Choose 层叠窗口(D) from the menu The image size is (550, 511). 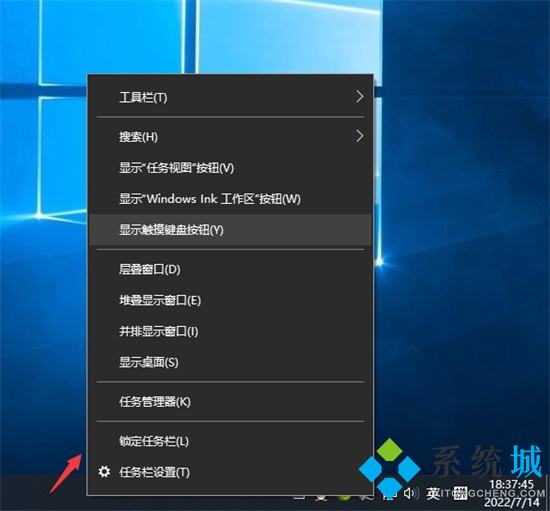pos(230,269)
